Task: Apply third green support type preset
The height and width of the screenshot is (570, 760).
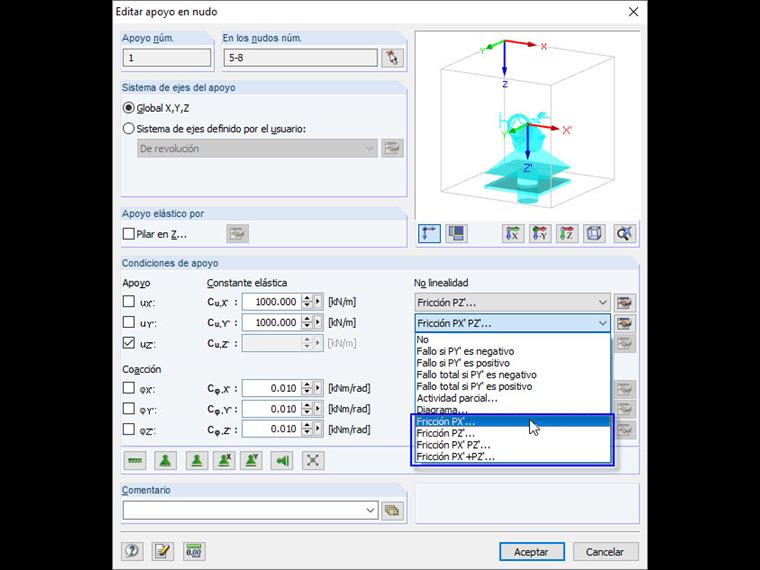Action: pos(196,460)
